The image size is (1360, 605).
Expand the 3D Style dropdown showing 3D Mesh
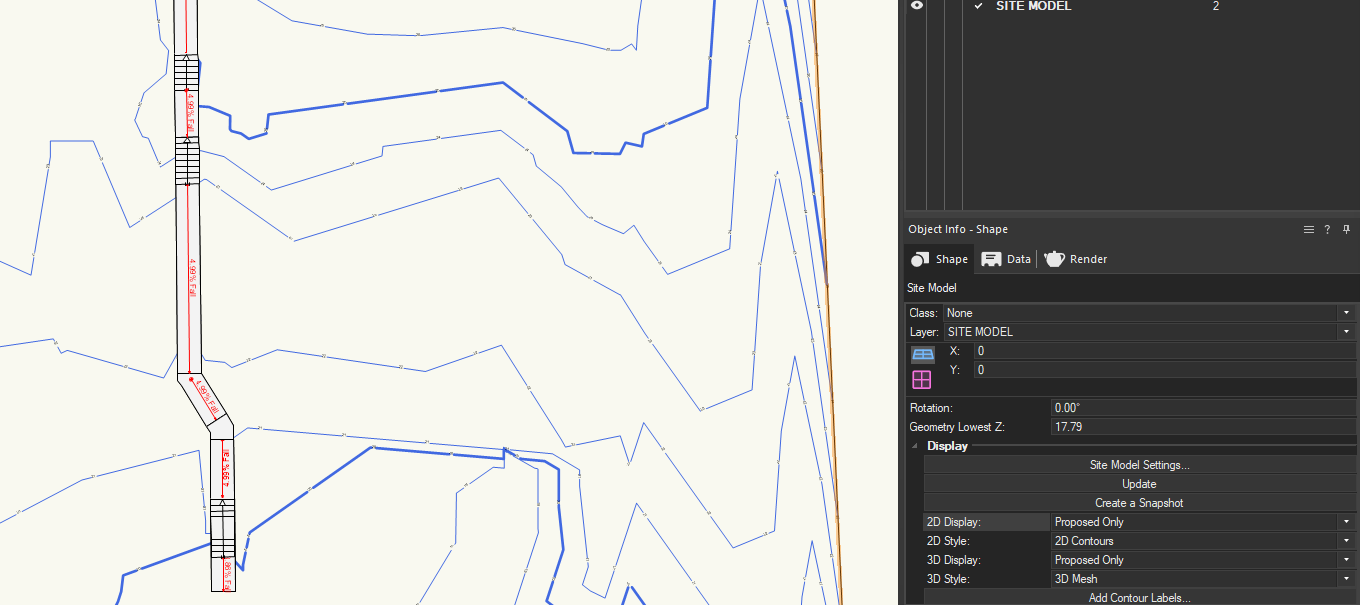pos(1202,579)
